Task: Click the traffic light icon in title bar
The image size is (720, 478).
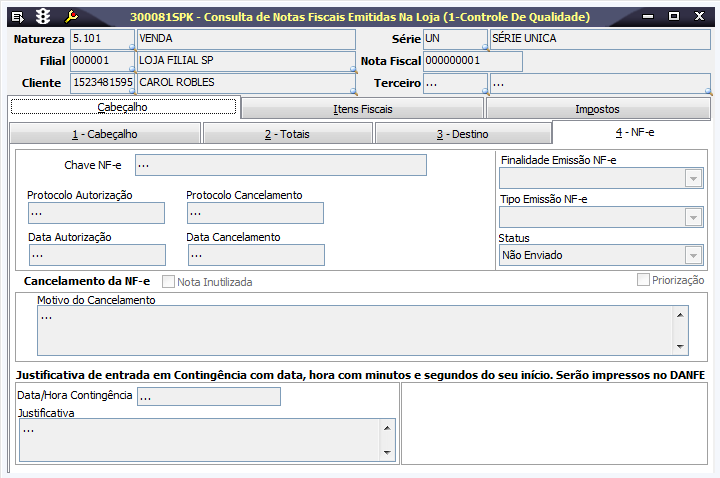Action: [x=43, y=17]
